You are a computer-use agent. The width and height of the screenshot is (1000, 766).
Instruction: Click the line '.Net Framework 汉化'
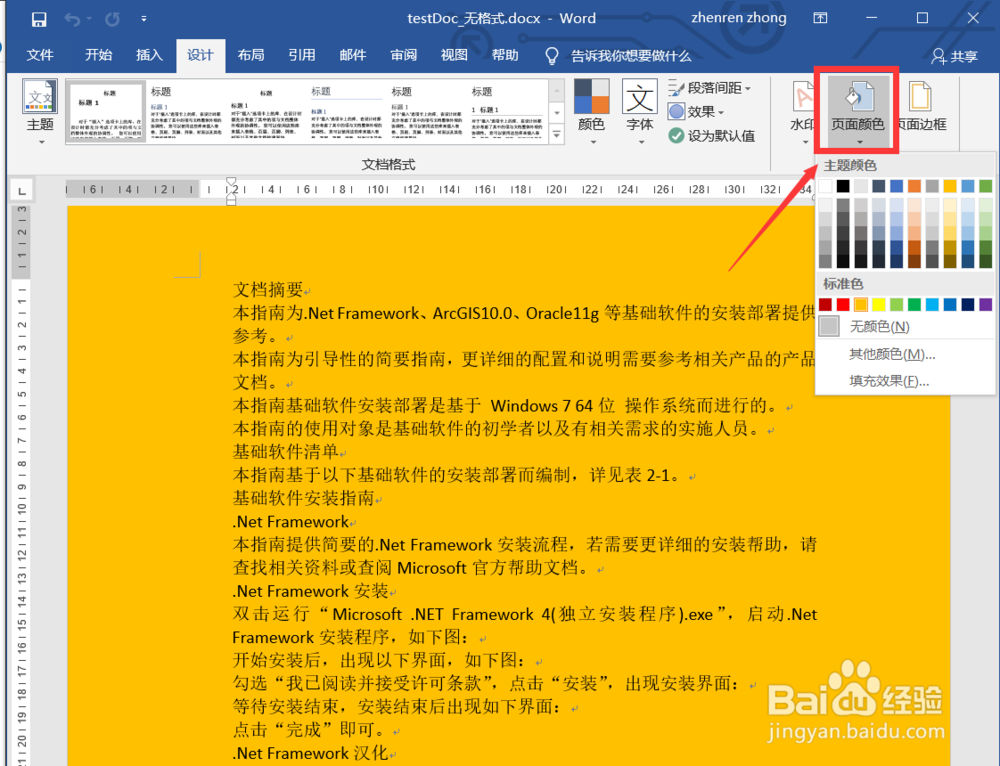(311, 753)
